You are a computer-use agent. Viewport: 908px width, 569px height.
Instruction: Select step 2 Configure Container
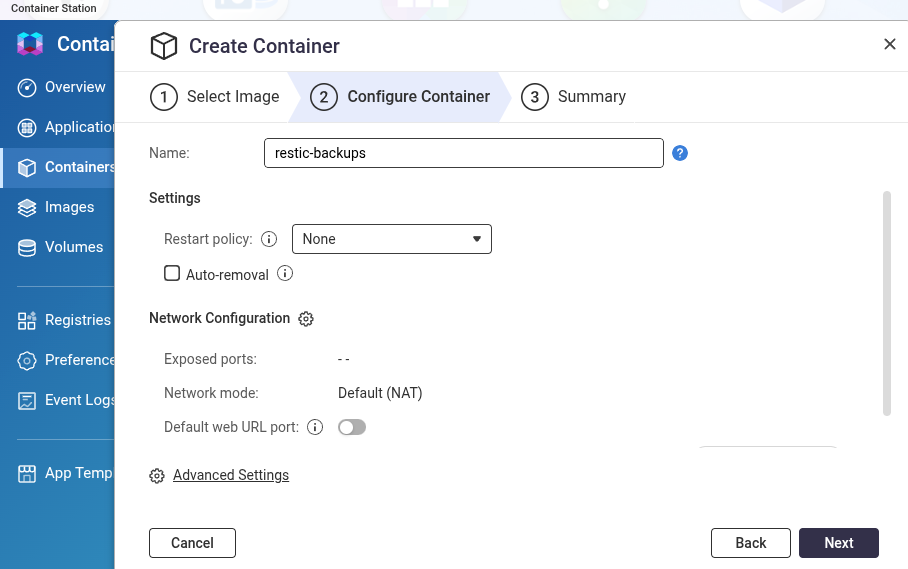(x=400, y=97)
